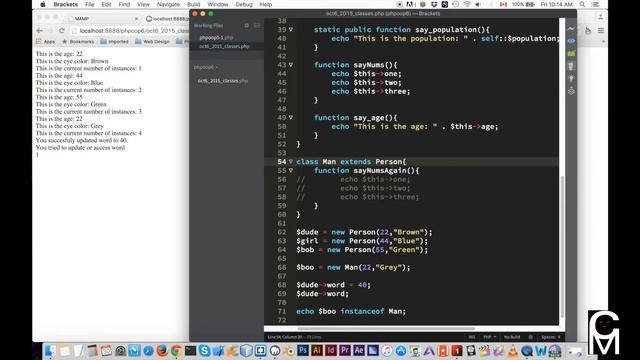640x360 pixels.
Task: Open Terminal from the Dock
Action: (x=190, y=351)
